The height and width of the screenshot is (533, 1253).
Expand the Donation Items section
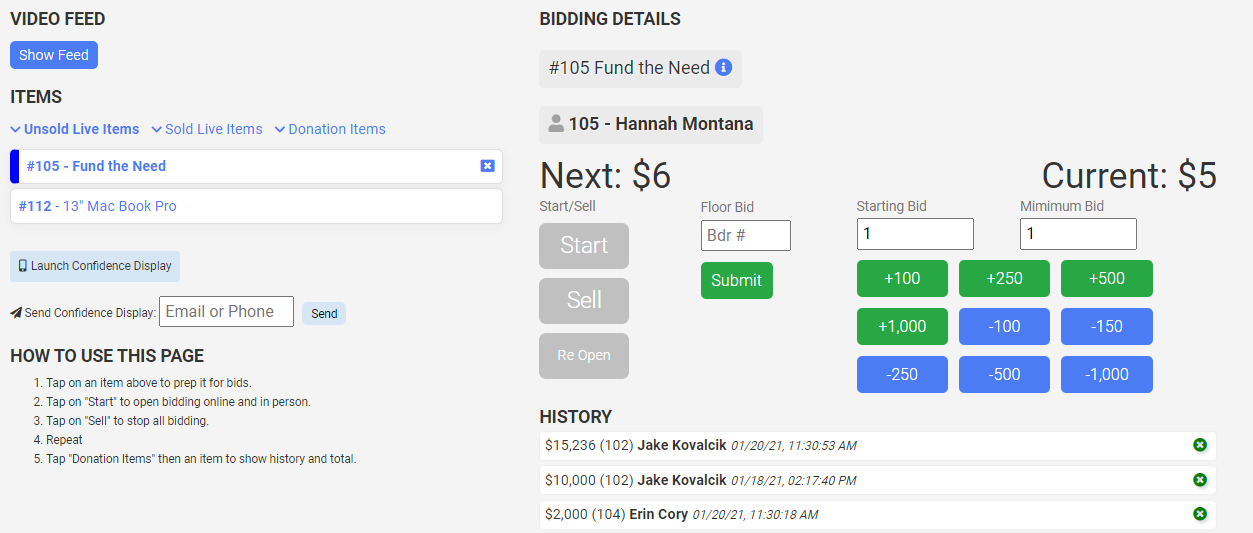coord(330,129)
